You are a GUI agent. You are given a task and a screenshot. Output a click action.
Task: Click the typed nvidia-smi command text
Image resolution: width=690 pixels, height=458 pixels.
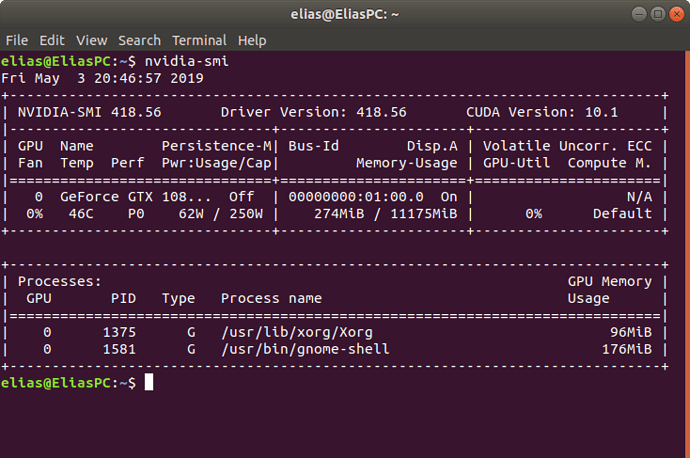pyautogui.click(x=186, y=60)
